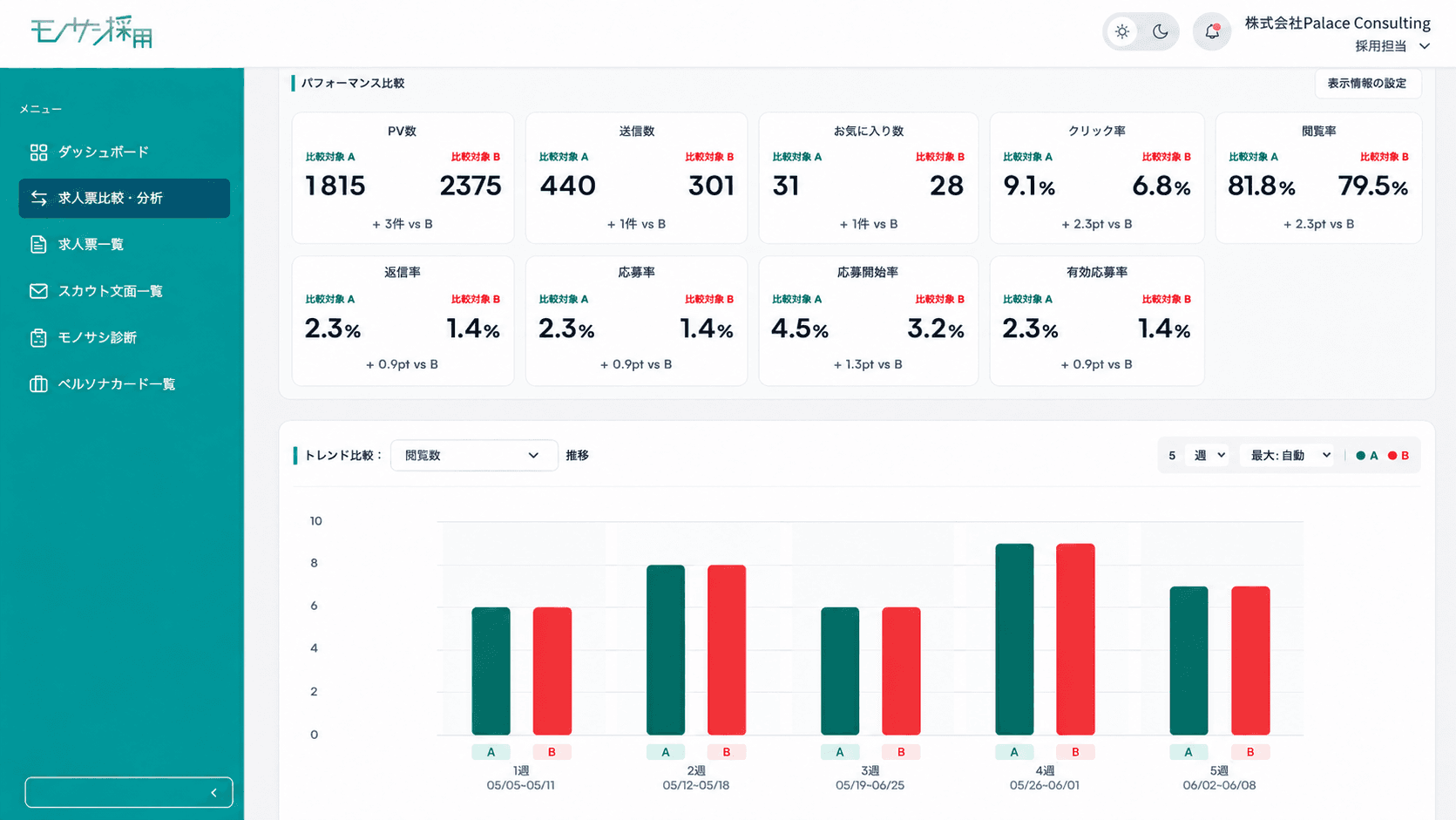Click 送信数 value 301 for B
Screen dimensions: 1456x820
(711, 186)
